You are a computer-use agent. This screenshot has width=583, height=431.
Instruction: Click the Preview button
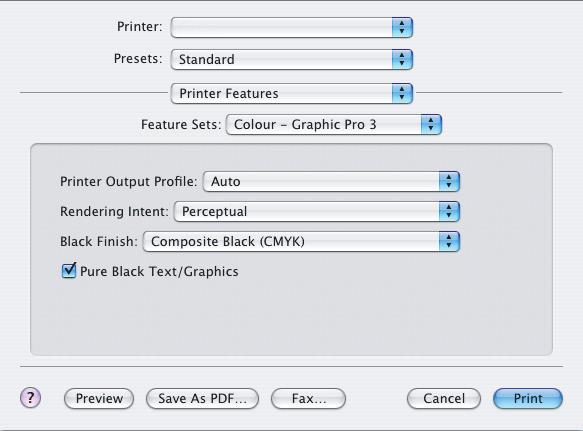[99, 398]
